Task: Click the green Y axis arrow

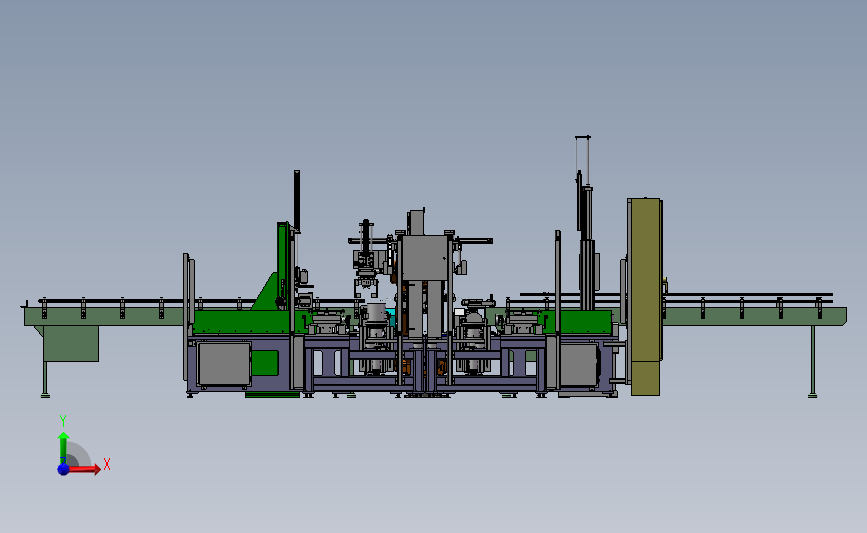Action: tap(64, 448)
